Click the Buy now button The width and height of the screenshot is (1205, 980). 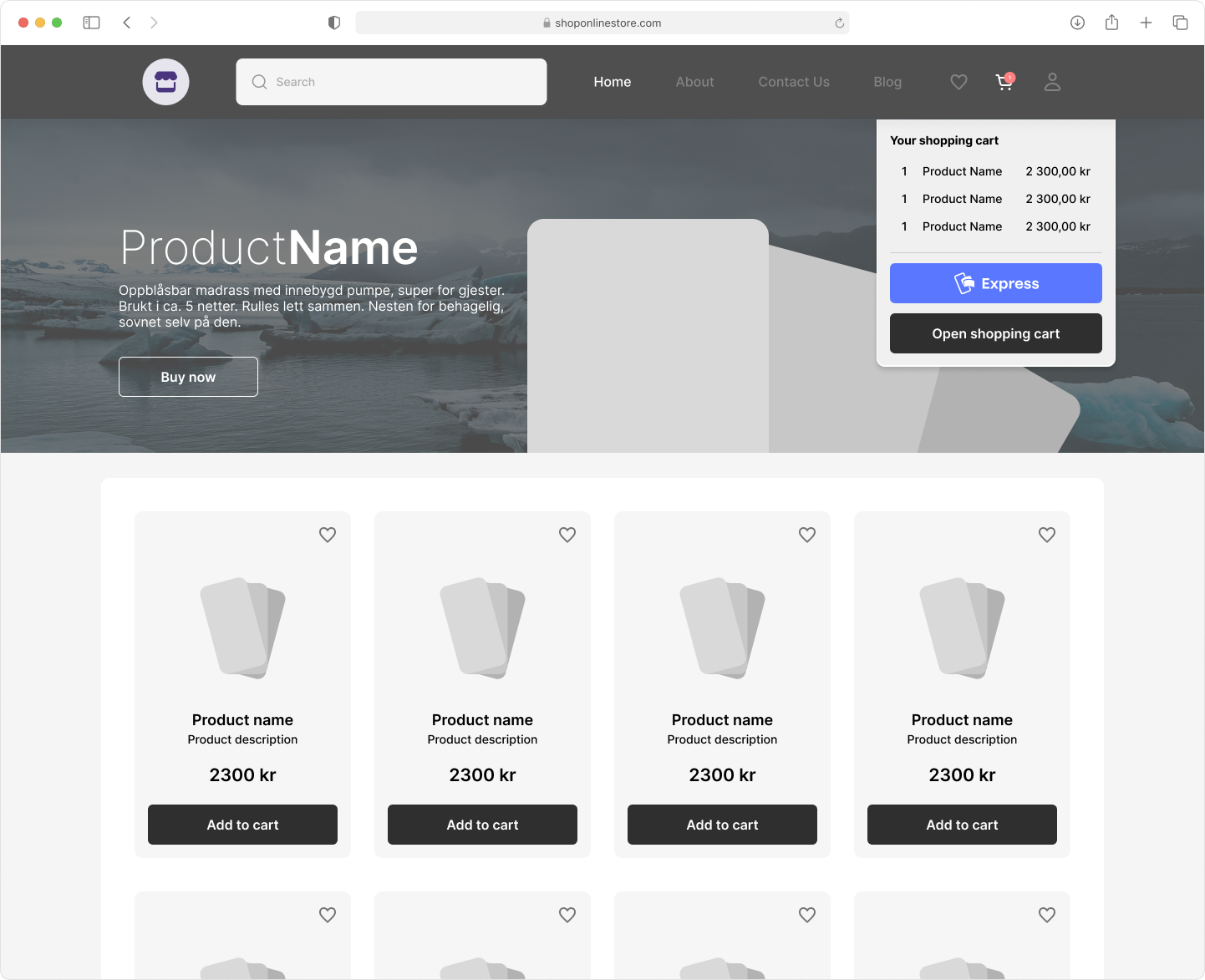point(188,377)
